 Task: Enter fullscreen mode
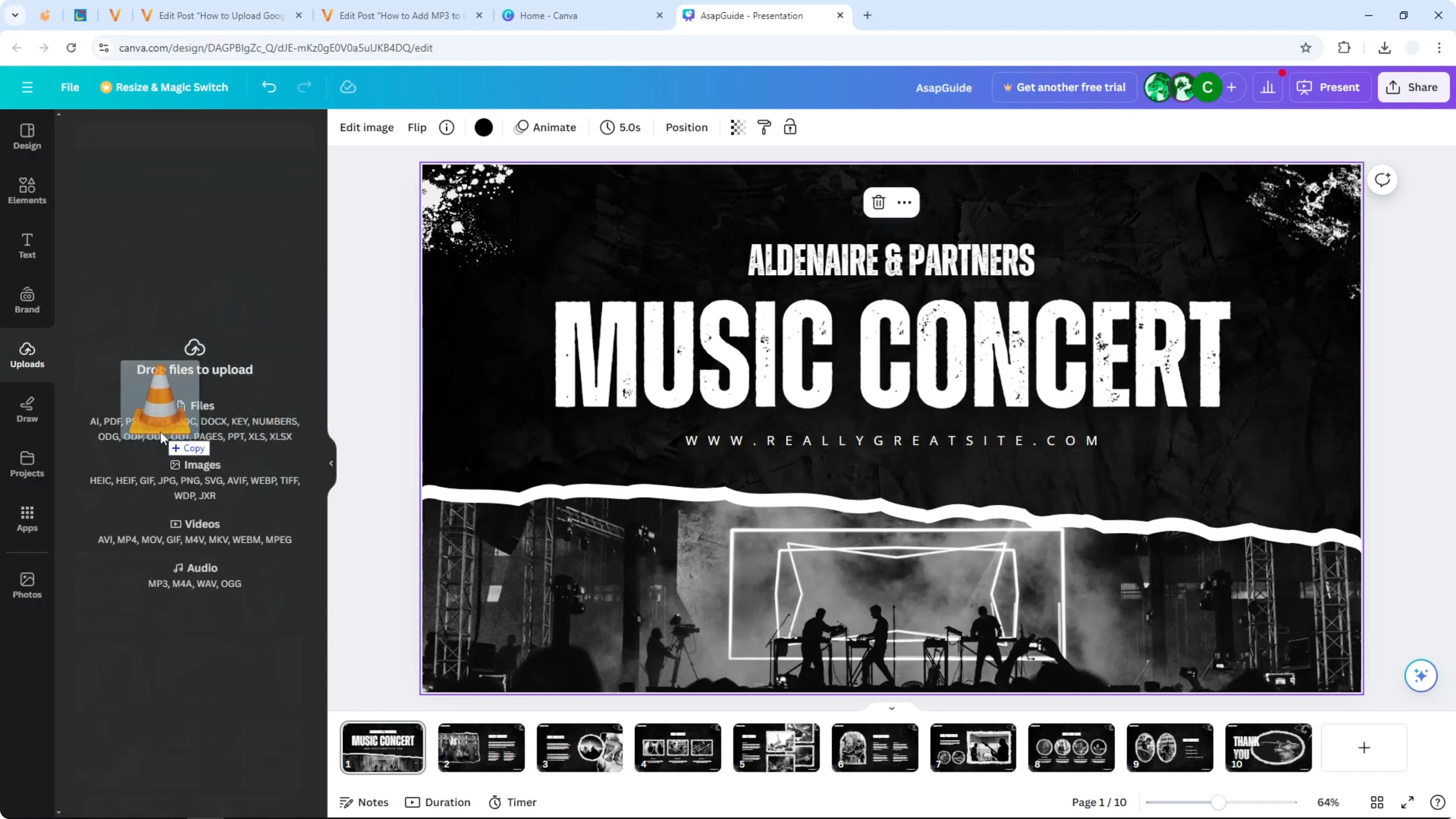pyautogui.click(x=1407, y=802)
